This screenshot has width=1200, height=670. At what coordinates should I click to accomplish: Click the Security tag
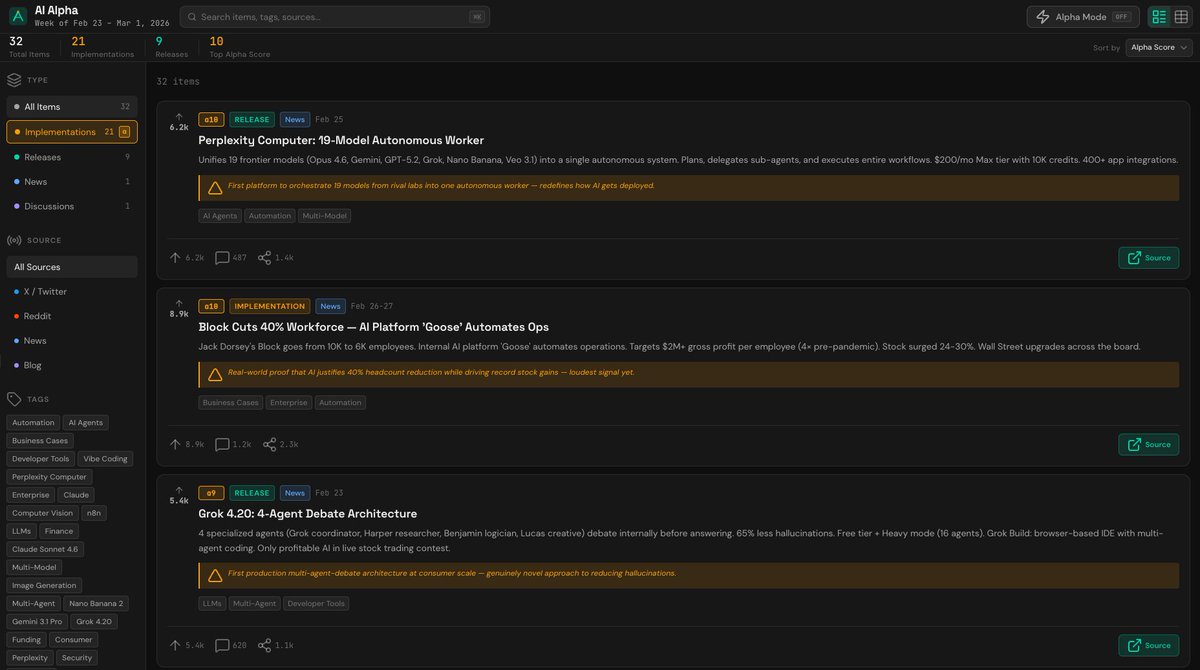point(77,658)
